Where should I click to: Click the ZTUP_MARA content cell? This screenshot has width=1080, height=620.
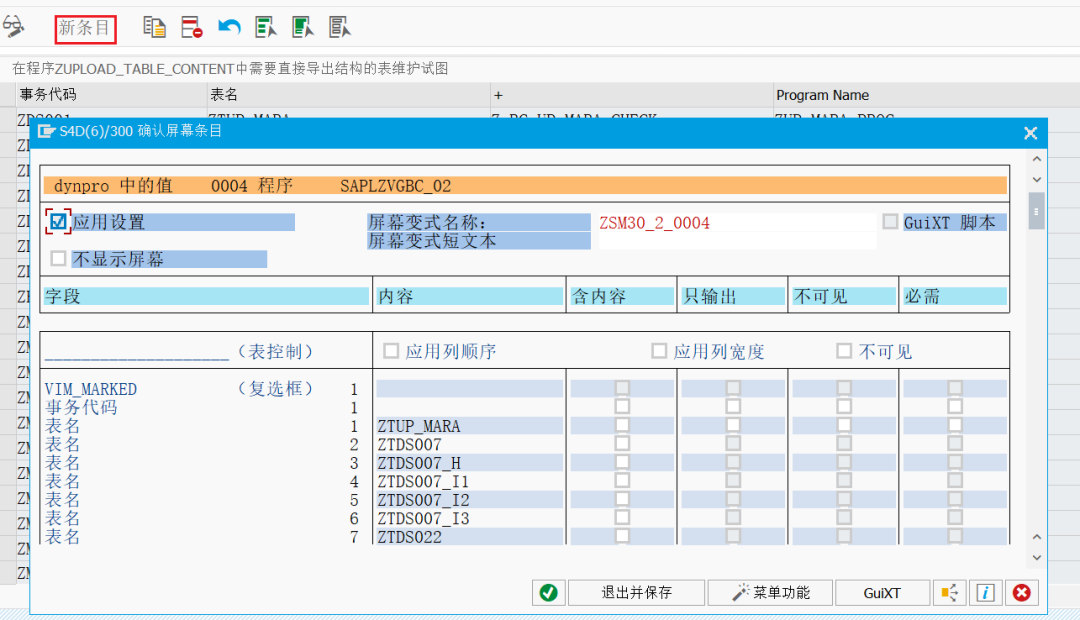point(469,426)
